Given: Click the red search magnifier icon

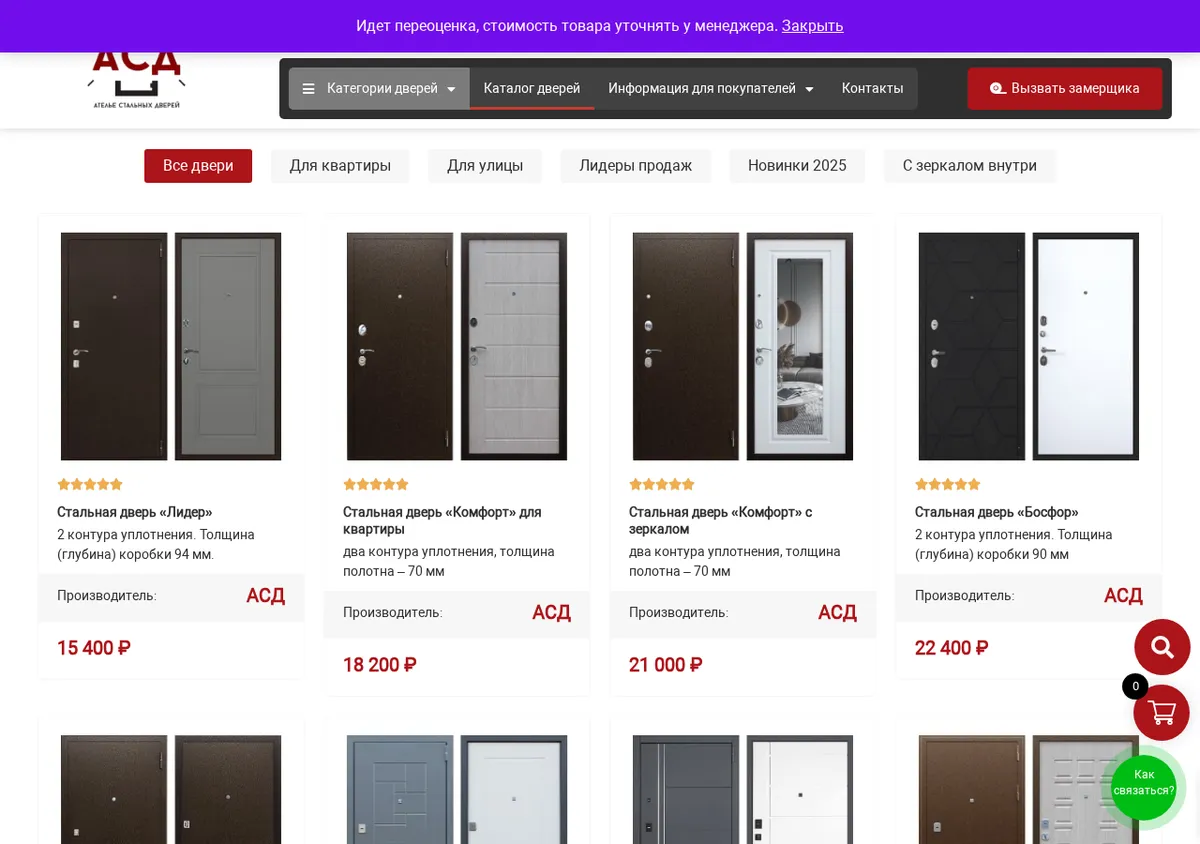Looking at the screenshot, I should tap(1162, 647).
